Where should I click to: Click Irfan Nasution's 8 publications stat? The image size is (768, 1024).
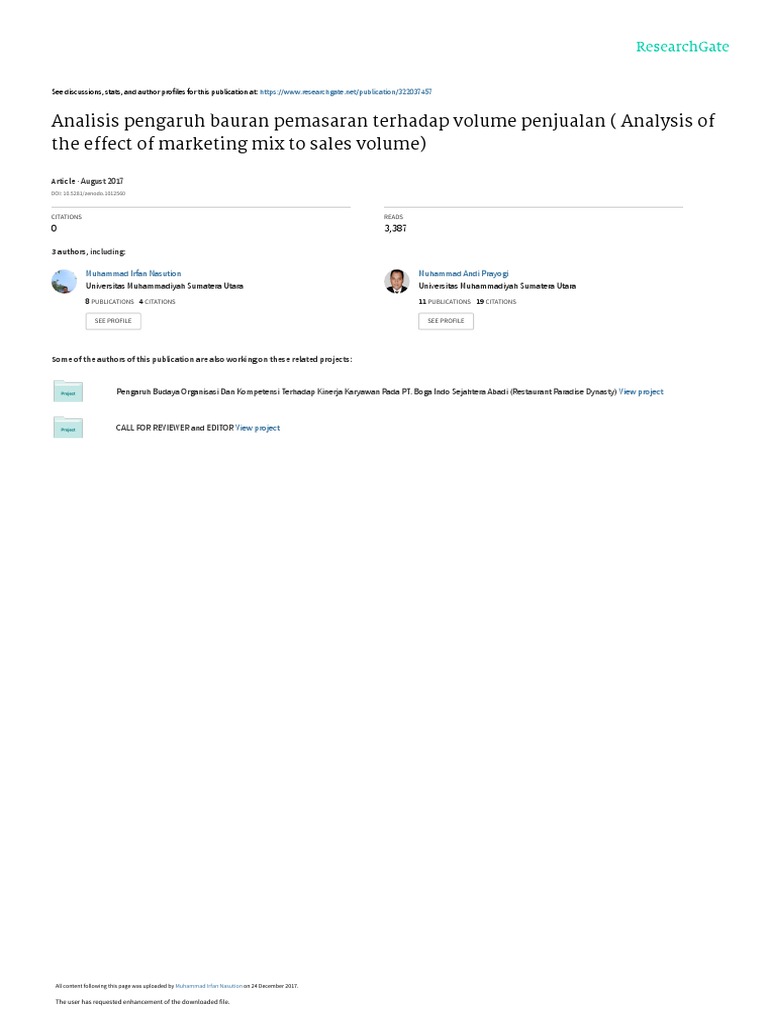[110, 301]
